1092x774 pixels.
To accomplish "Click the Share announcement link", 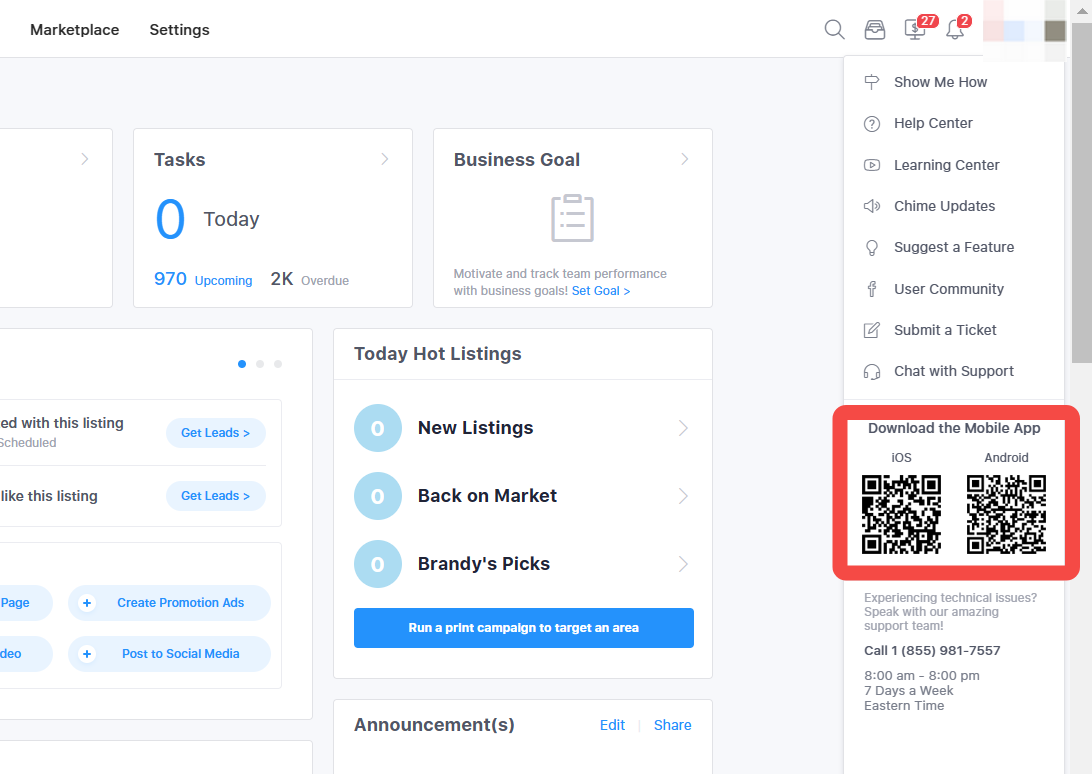I will coord(673,725).
